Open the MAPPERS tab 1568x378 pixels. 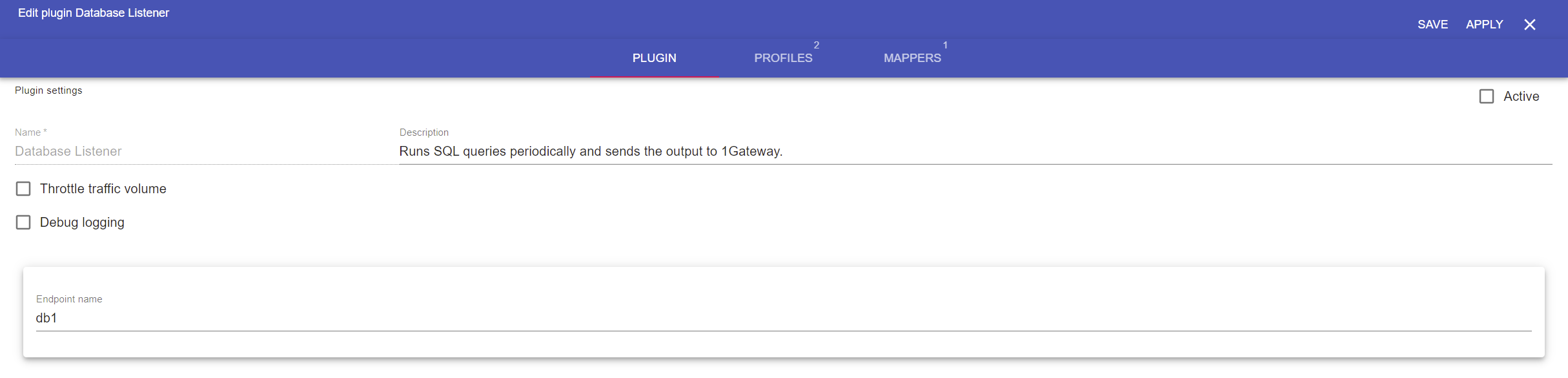[912, 58]
